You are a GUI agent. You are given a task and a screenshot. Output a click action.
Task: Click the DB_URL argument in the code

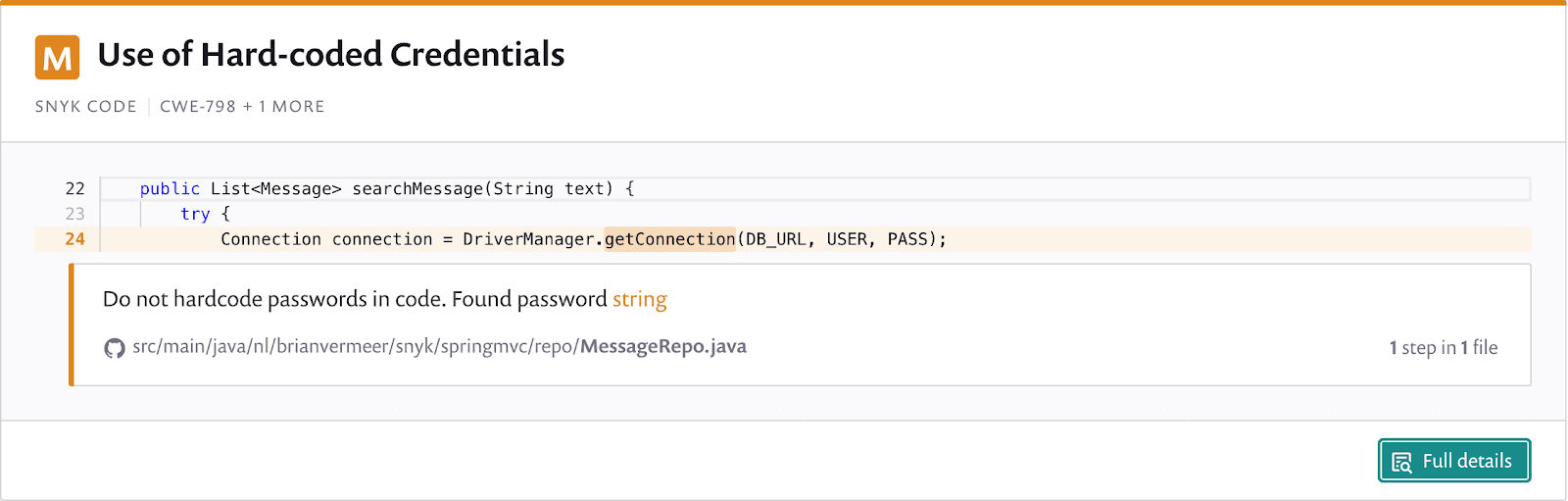pos(776,239)
